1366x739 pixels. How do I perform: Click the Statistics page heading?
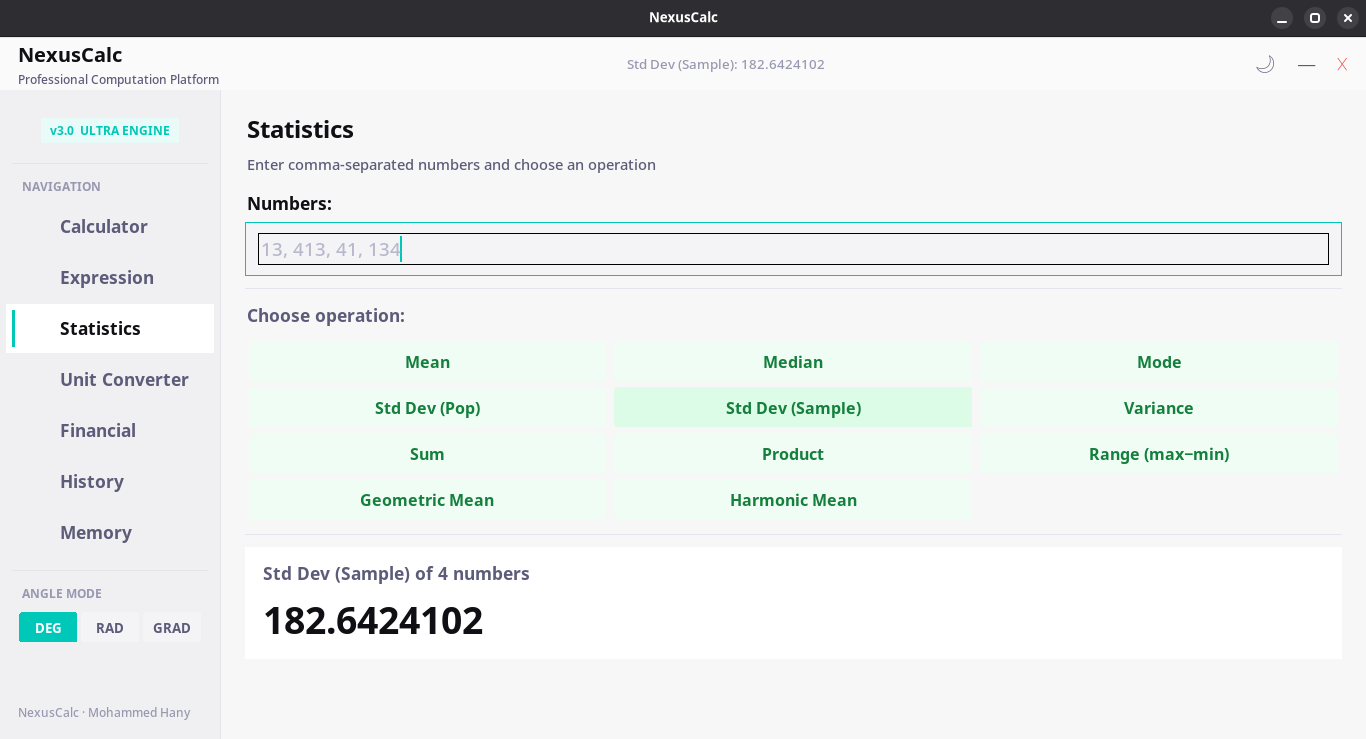coord(300,130)
